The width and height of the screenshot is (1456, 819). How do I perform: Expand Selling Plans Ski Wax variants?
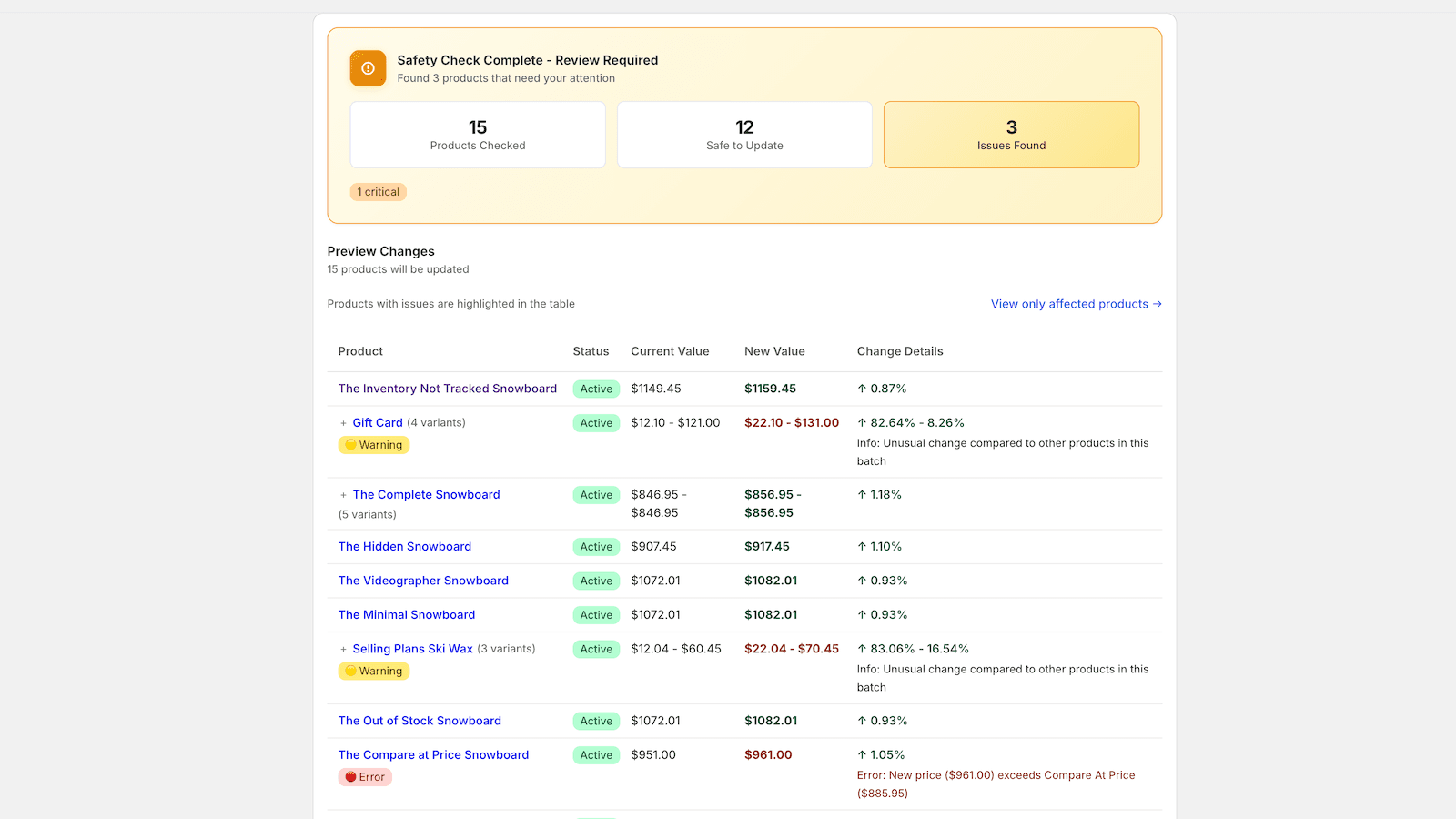[x=343, y=649]
